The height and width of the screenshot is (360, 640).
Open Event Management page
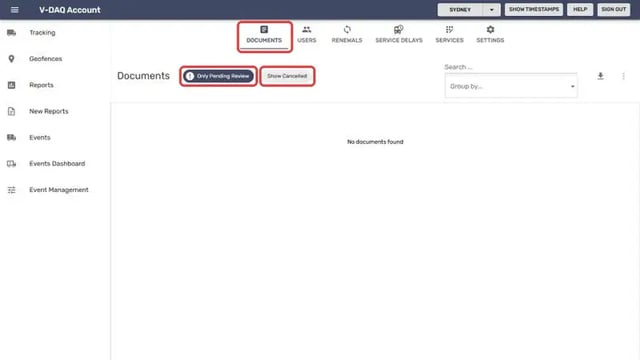(55, 190)
